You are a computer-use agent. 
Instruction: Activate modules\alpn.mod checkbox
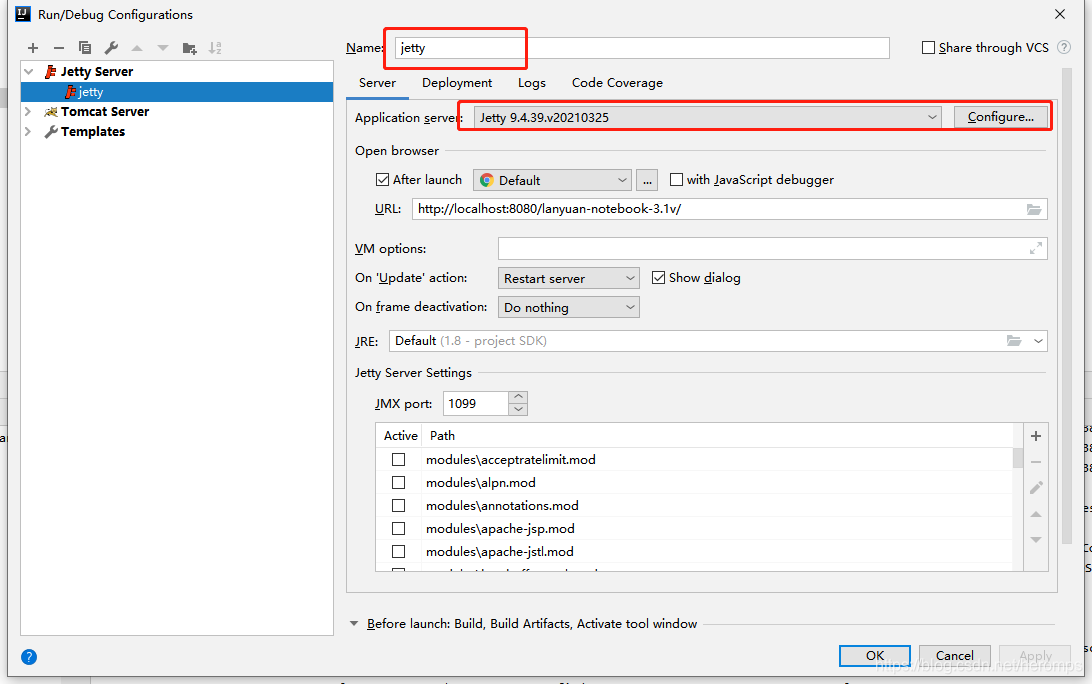click(x=398, y=483)
